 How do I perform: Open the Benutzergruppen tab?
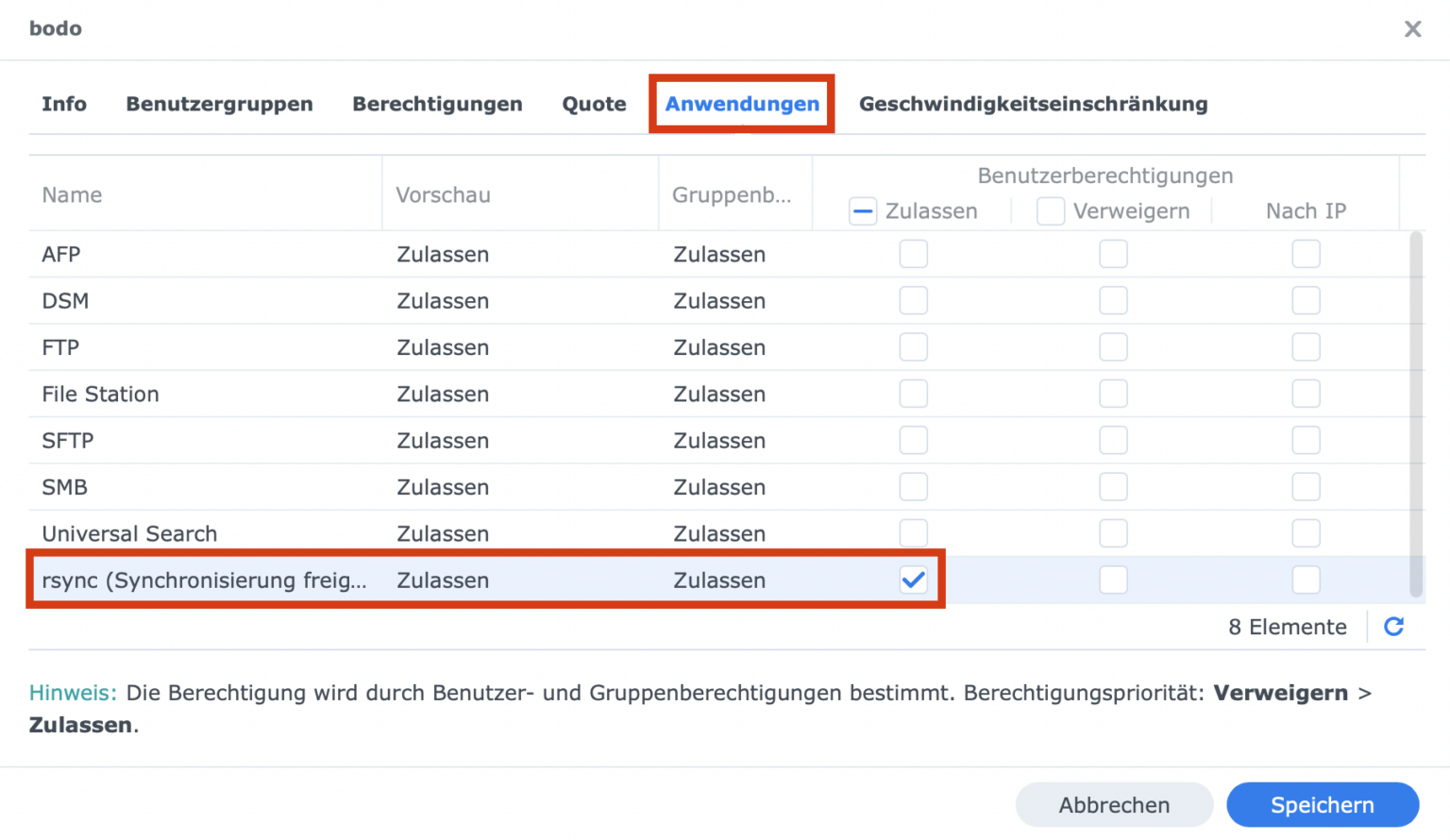click(219, 104)
